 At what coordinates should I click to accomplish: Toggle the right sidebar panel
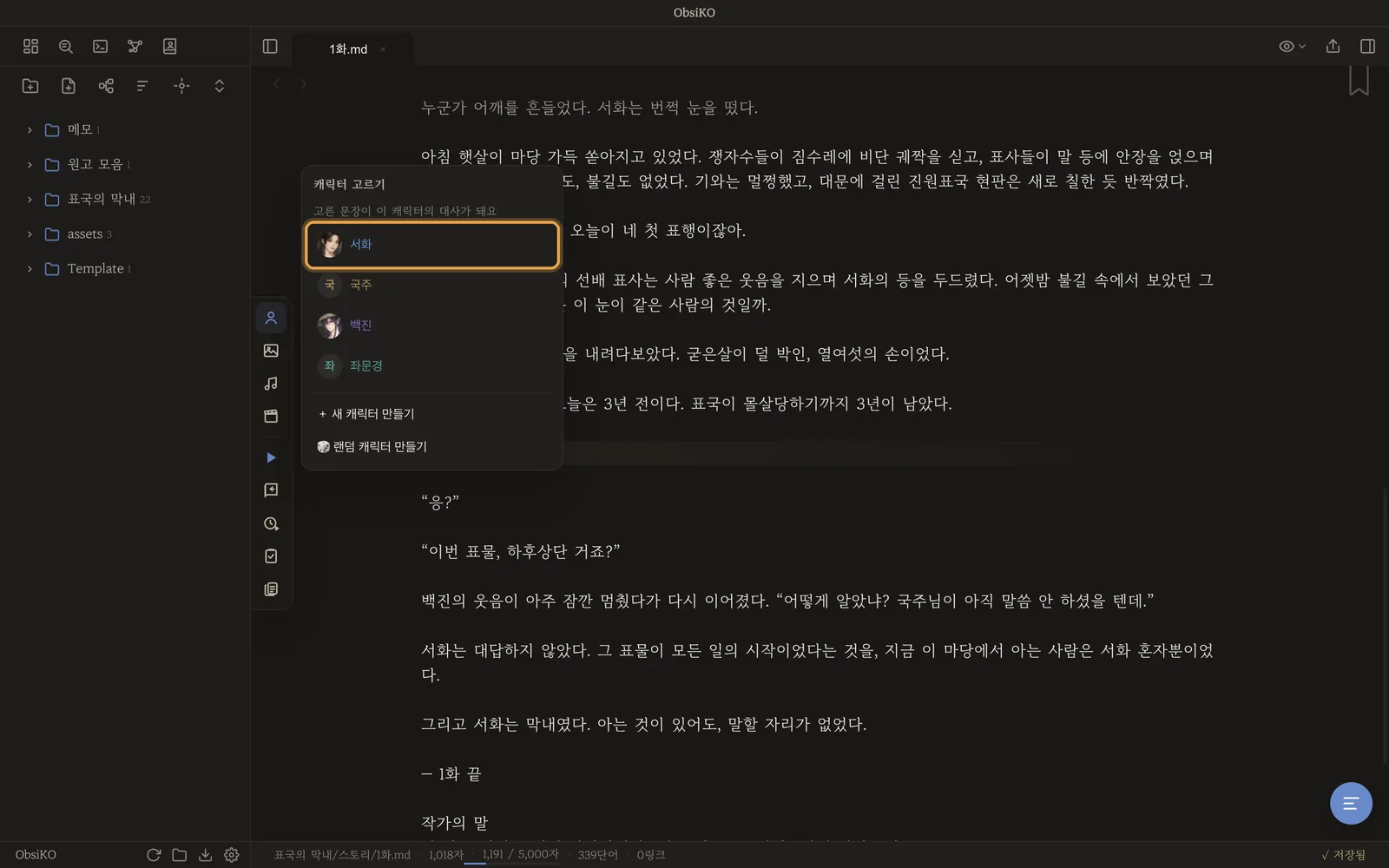click(x=1367, y=46)
